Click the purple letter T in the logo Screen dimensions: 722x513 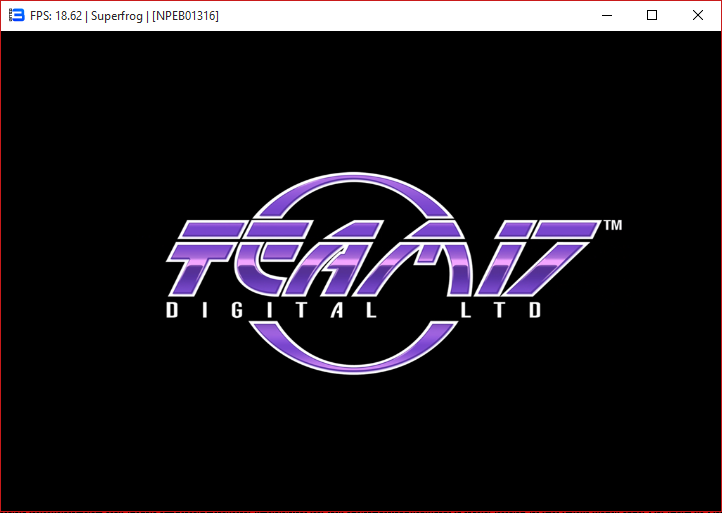210,255
